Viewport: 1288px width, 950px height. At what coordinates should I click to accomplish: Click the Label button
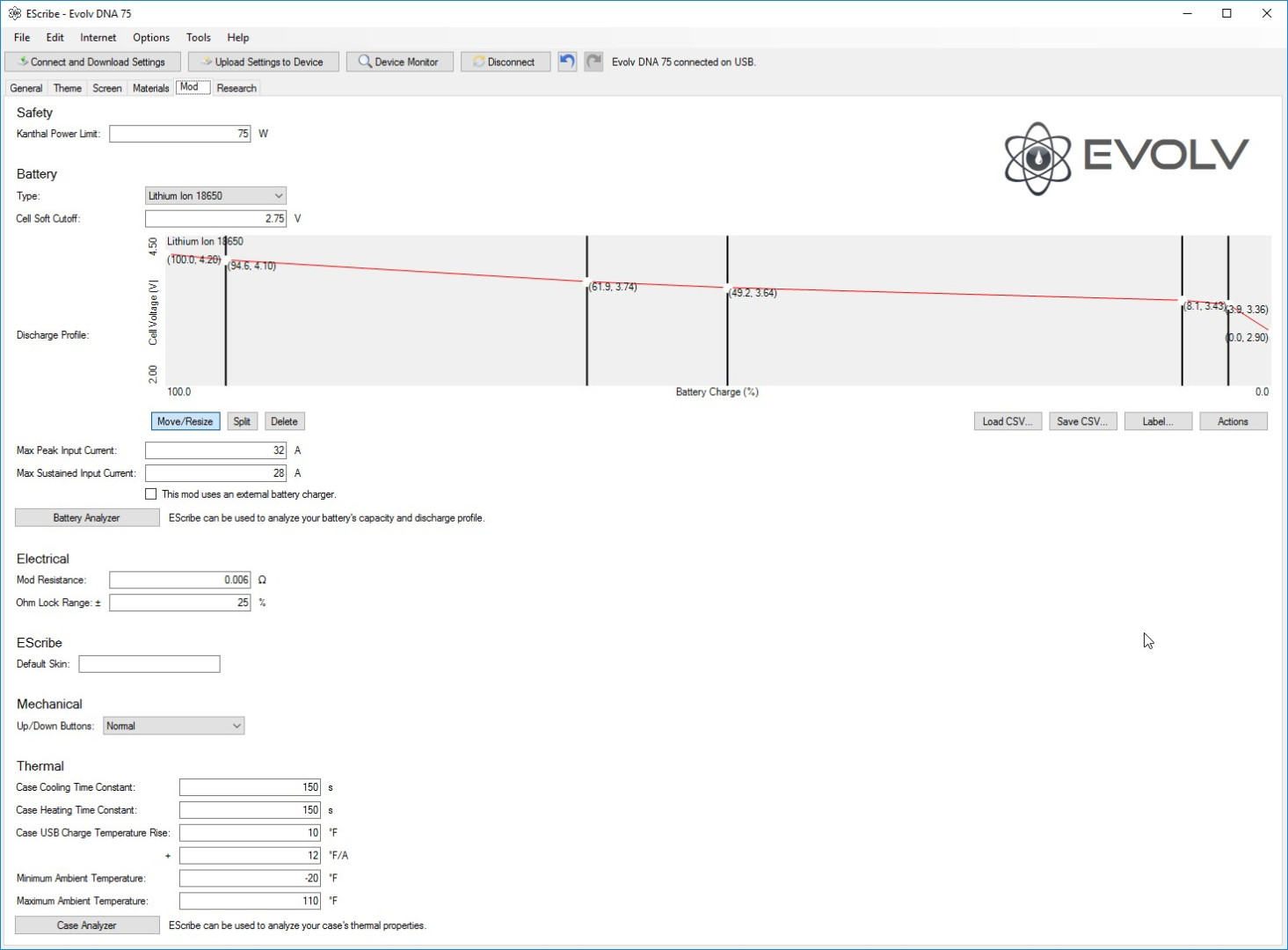[x=1158, y=421]
